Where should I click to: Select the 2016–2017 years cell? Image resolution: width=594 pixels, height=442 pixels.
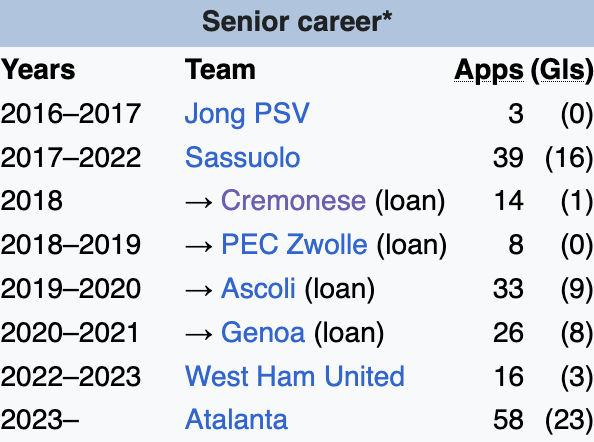pyautogui.click(x=71, y=113)
